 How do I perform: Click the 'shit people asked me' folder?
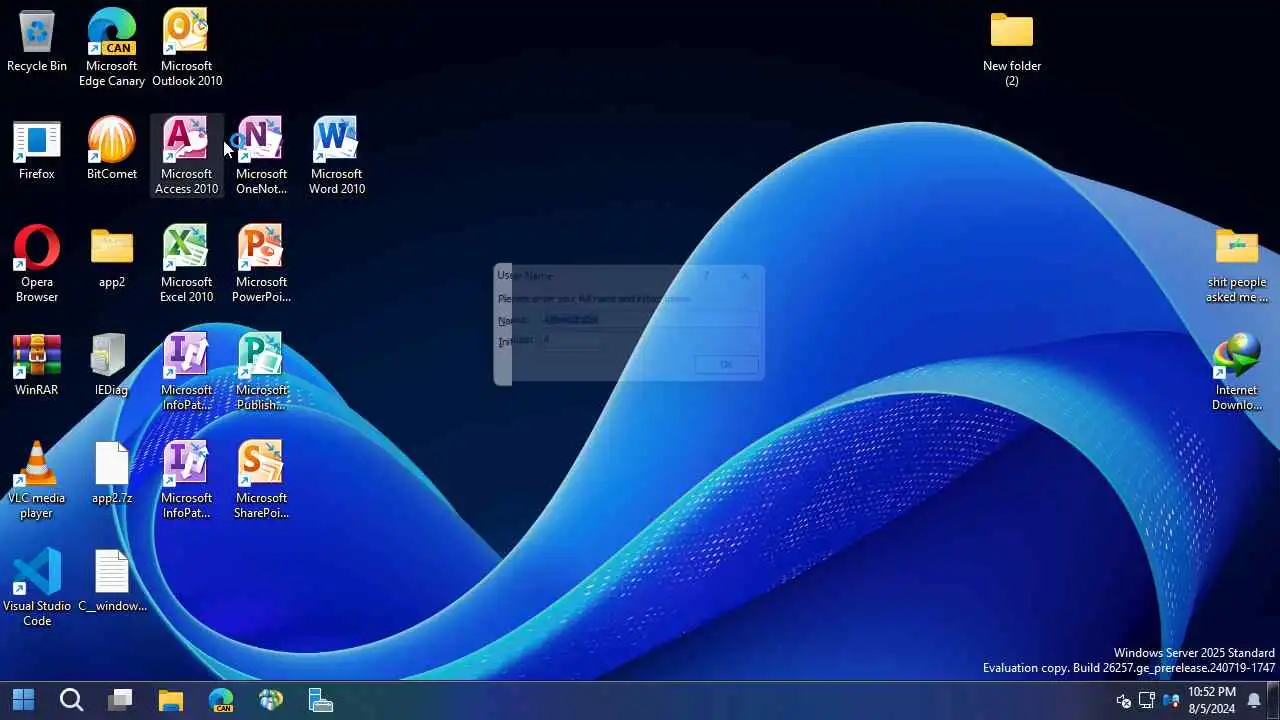tap(1237, 264)
